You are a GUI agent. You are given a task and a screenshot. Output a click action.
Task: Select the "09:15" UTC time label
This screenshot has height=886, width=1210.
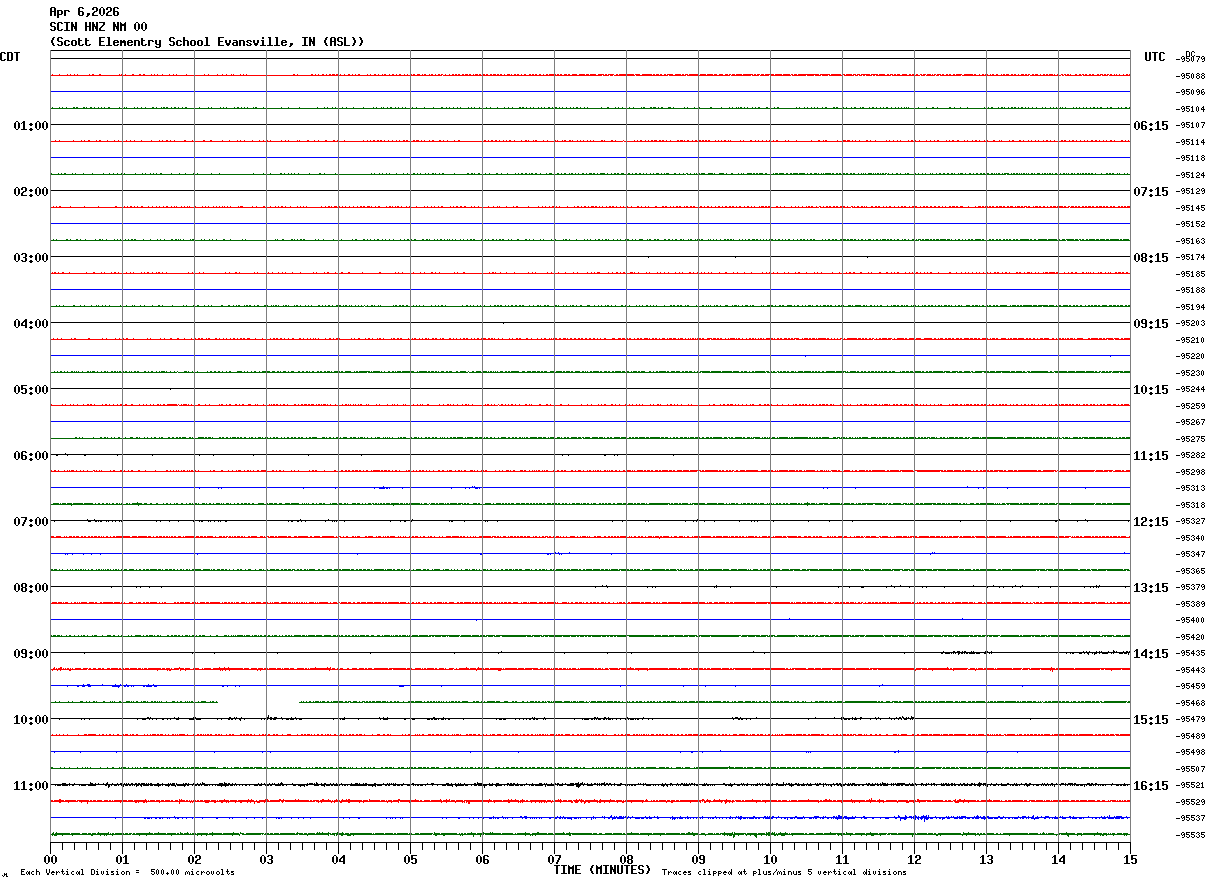[1150, 324]
